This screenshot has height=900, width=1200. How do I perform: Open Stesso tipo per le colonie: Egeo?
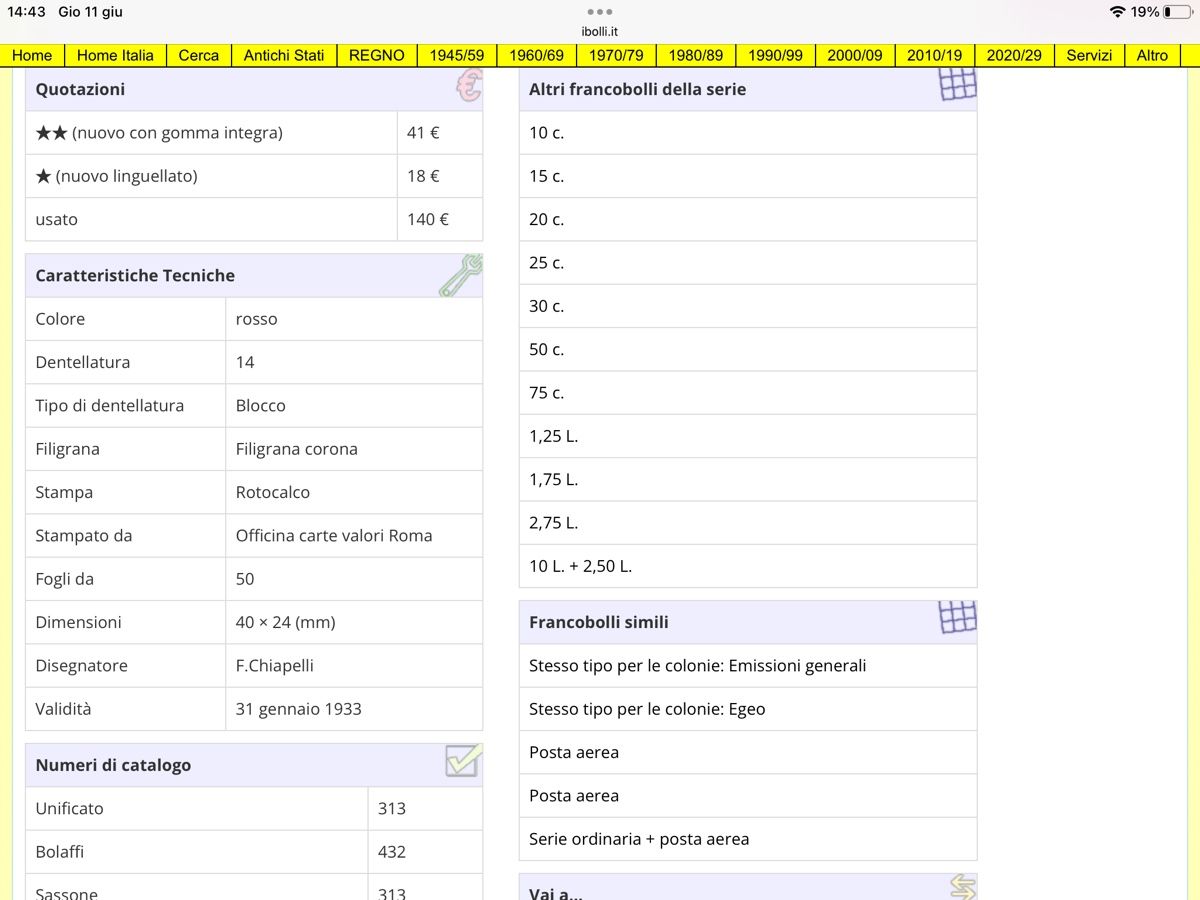748,709
